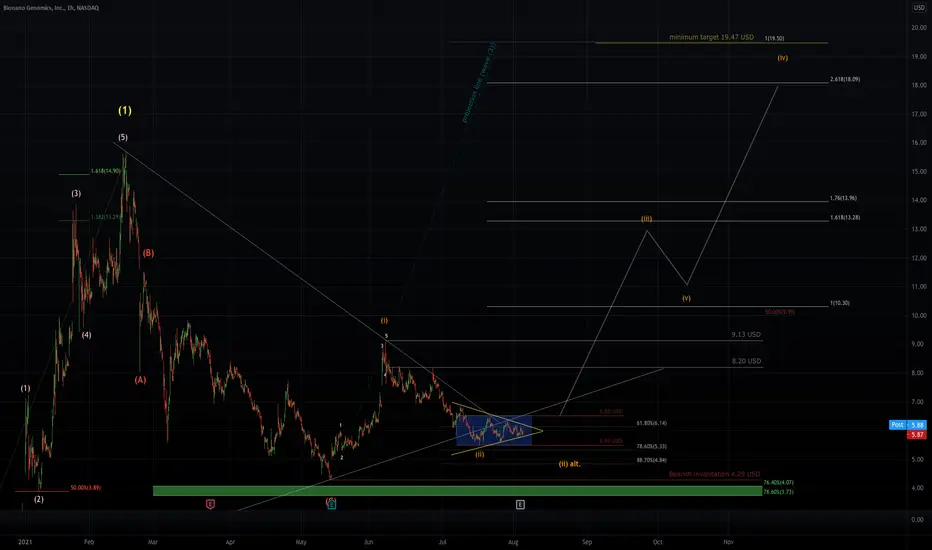932x550 pixels.
Task: Click the Nov date on time axis
Action: point(729,542)
